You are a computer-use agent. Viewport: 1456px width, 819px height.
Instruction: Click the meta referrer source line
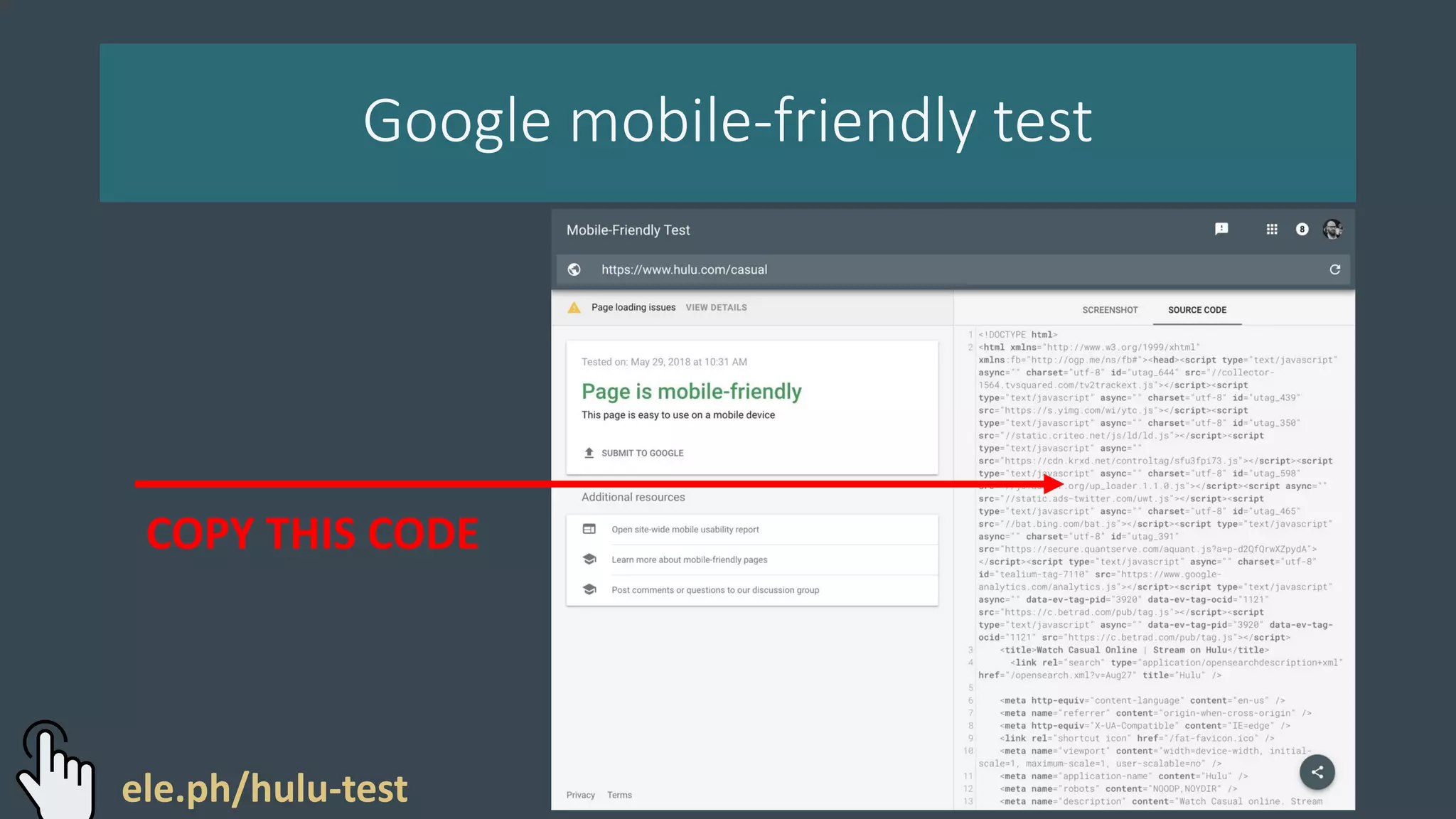pyautogui.click(x=1155, y=713)
